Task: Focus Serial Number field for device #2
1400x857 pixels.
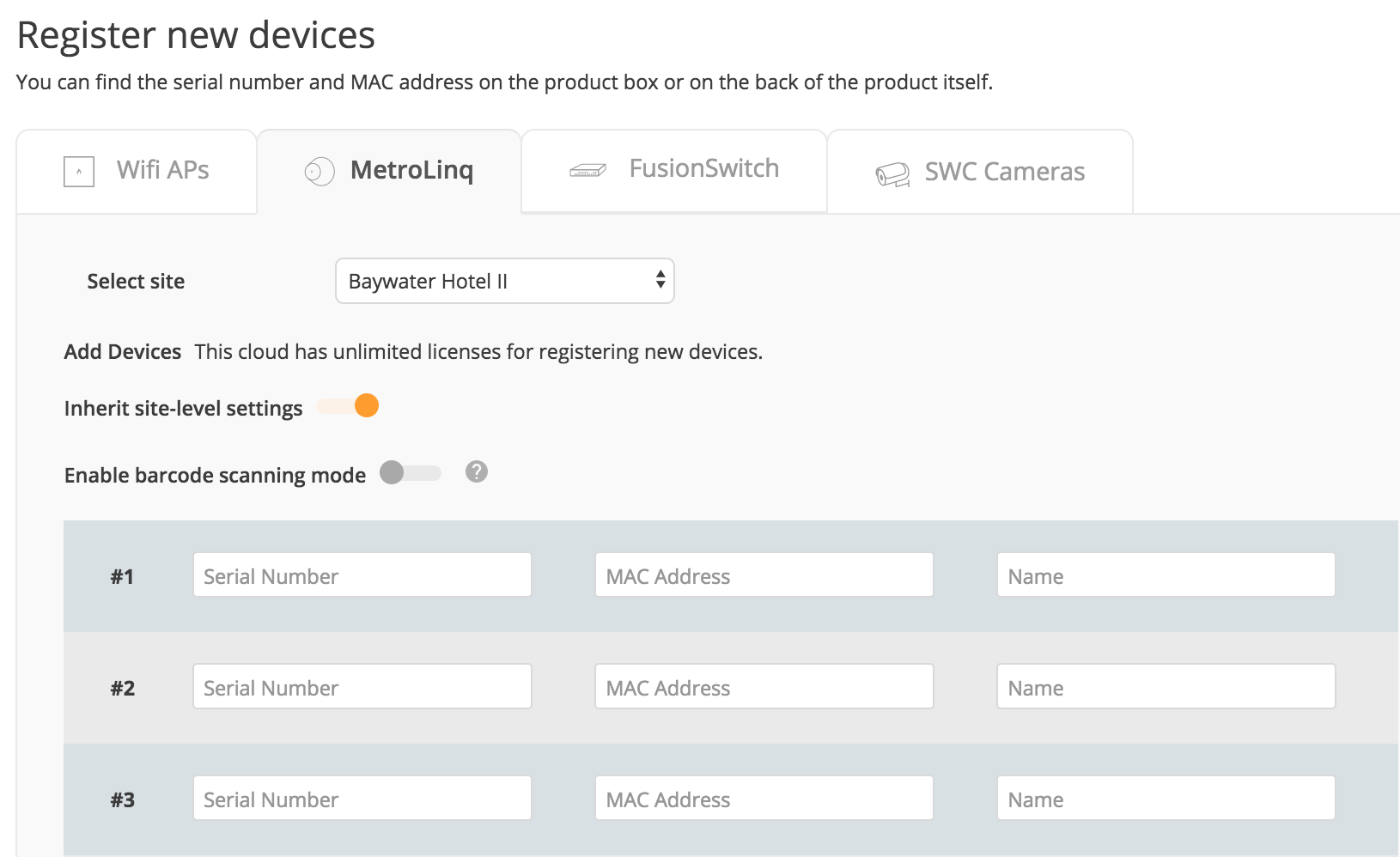Action: [362, 687]
